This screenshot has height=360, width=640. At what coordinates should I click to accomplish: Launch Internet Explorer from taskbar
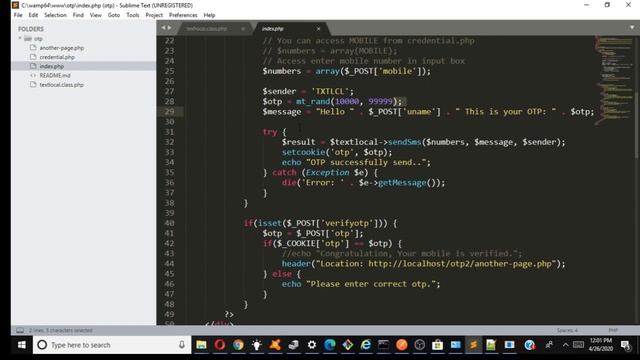[366, 345]
